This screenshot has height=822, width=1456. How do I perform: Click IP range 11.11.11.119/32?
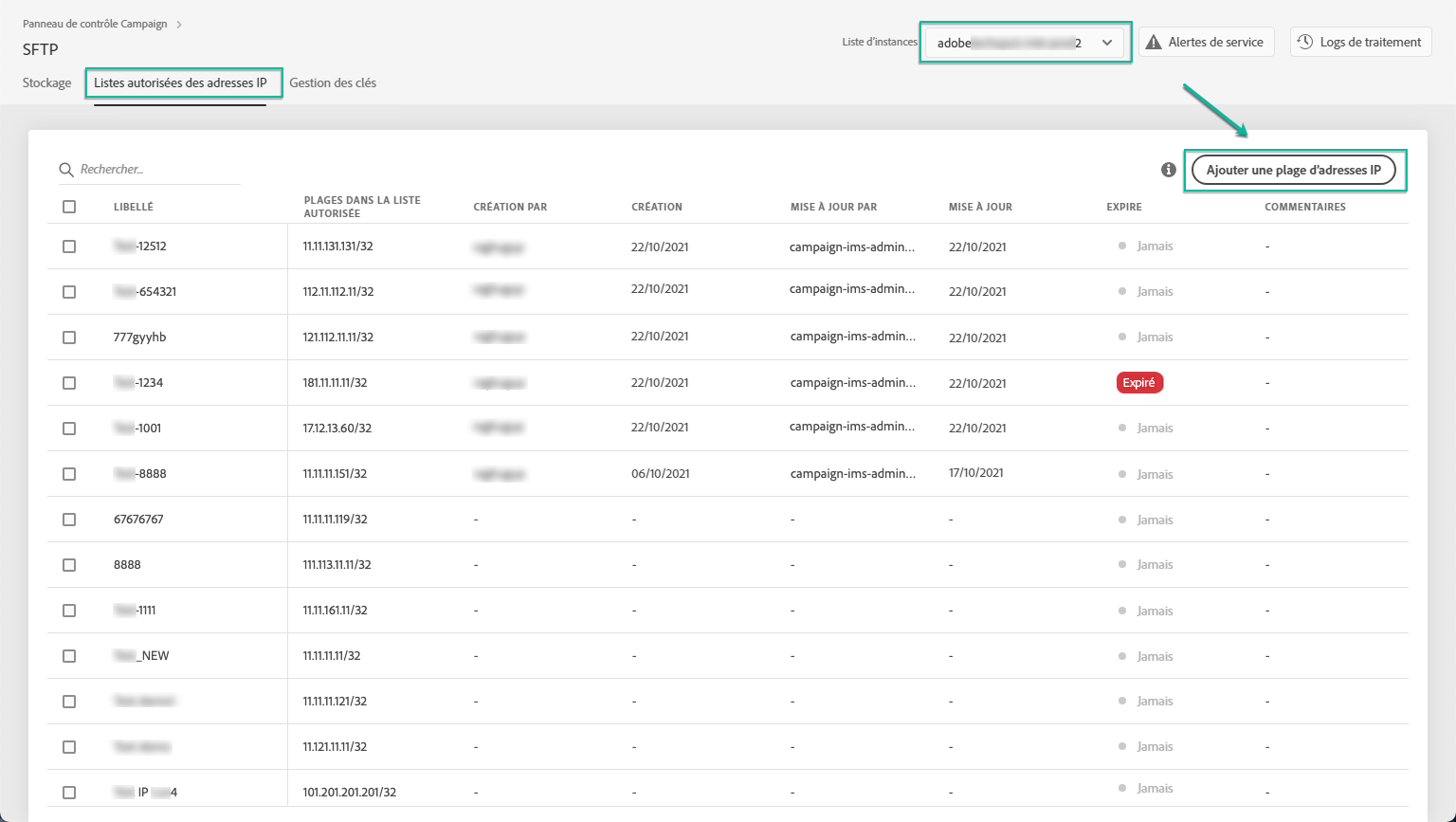coord(336,520)
